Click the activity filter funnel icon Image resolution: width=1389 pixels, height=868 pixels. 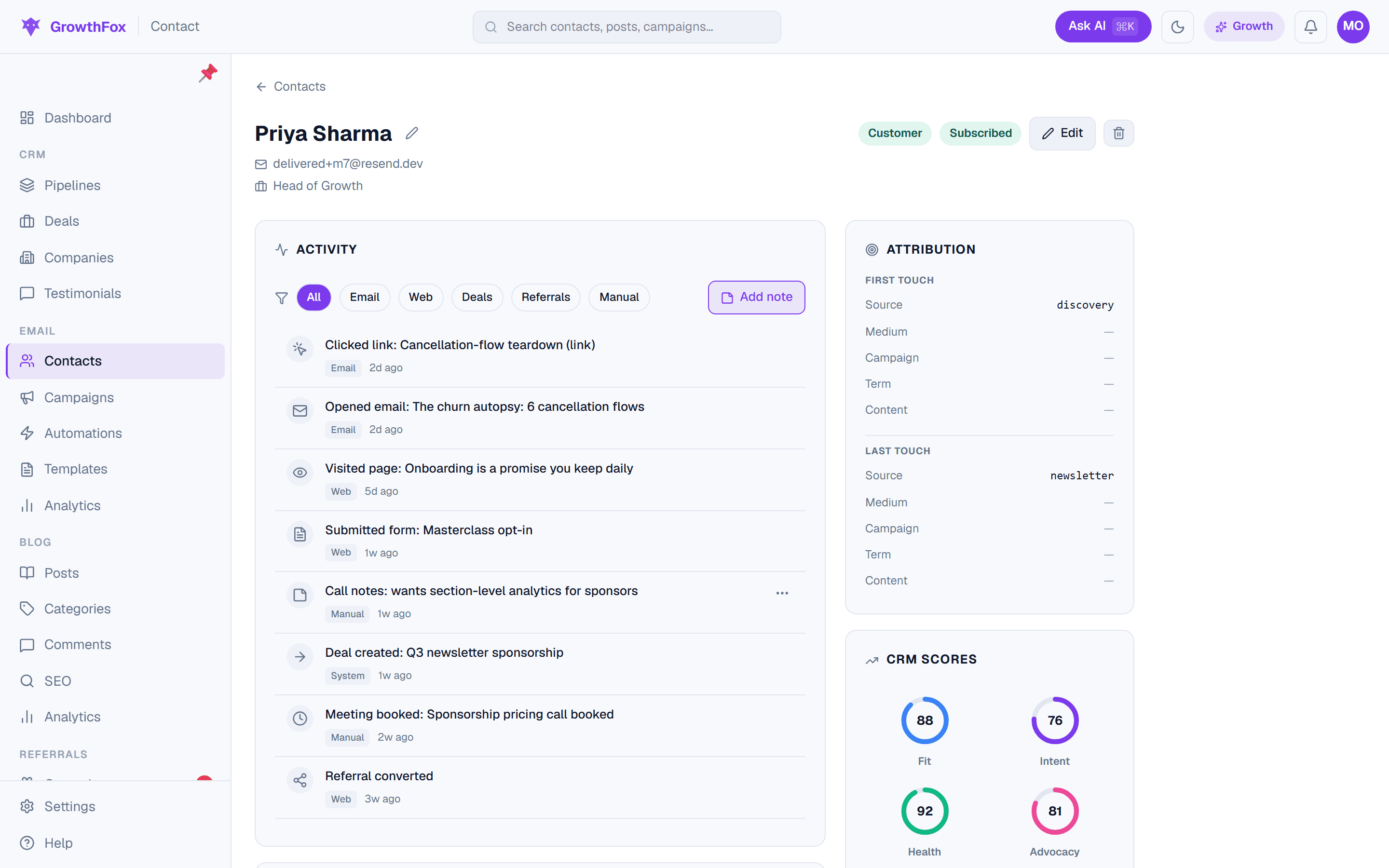pos(281,298)
